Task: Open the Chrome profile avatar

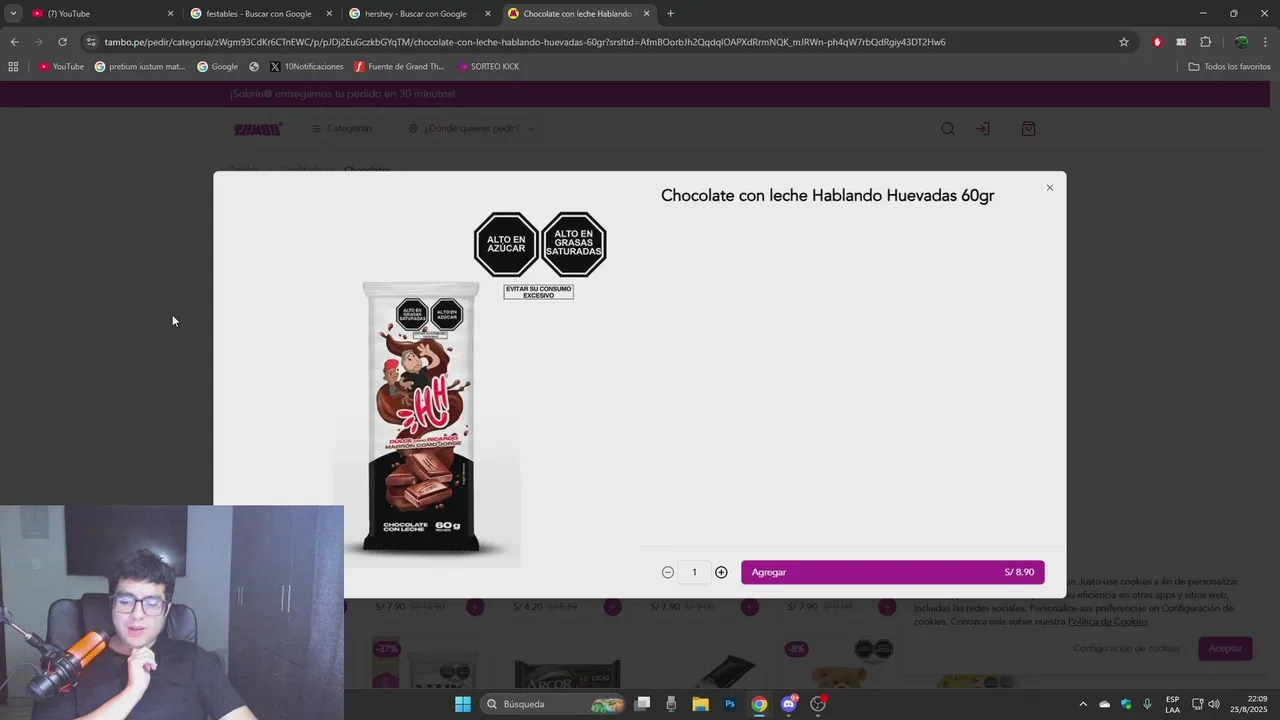Action: (x=1241, y=42)
